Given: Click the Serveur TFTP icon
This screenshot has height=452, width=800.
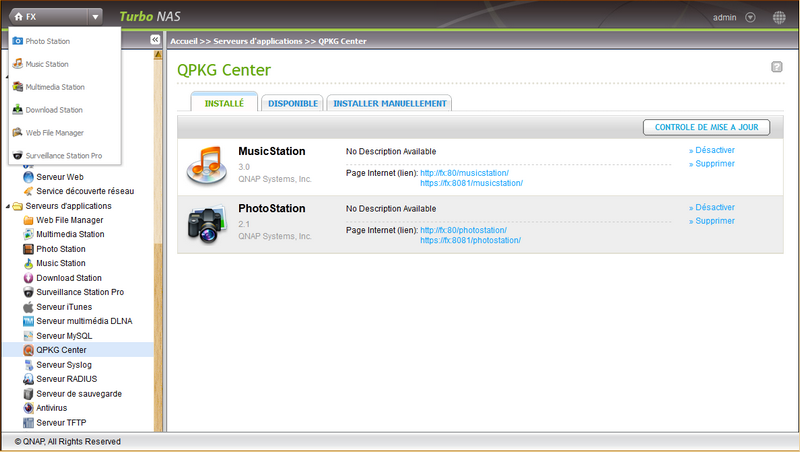Looking at the screenshot, I should coord(29,422).
